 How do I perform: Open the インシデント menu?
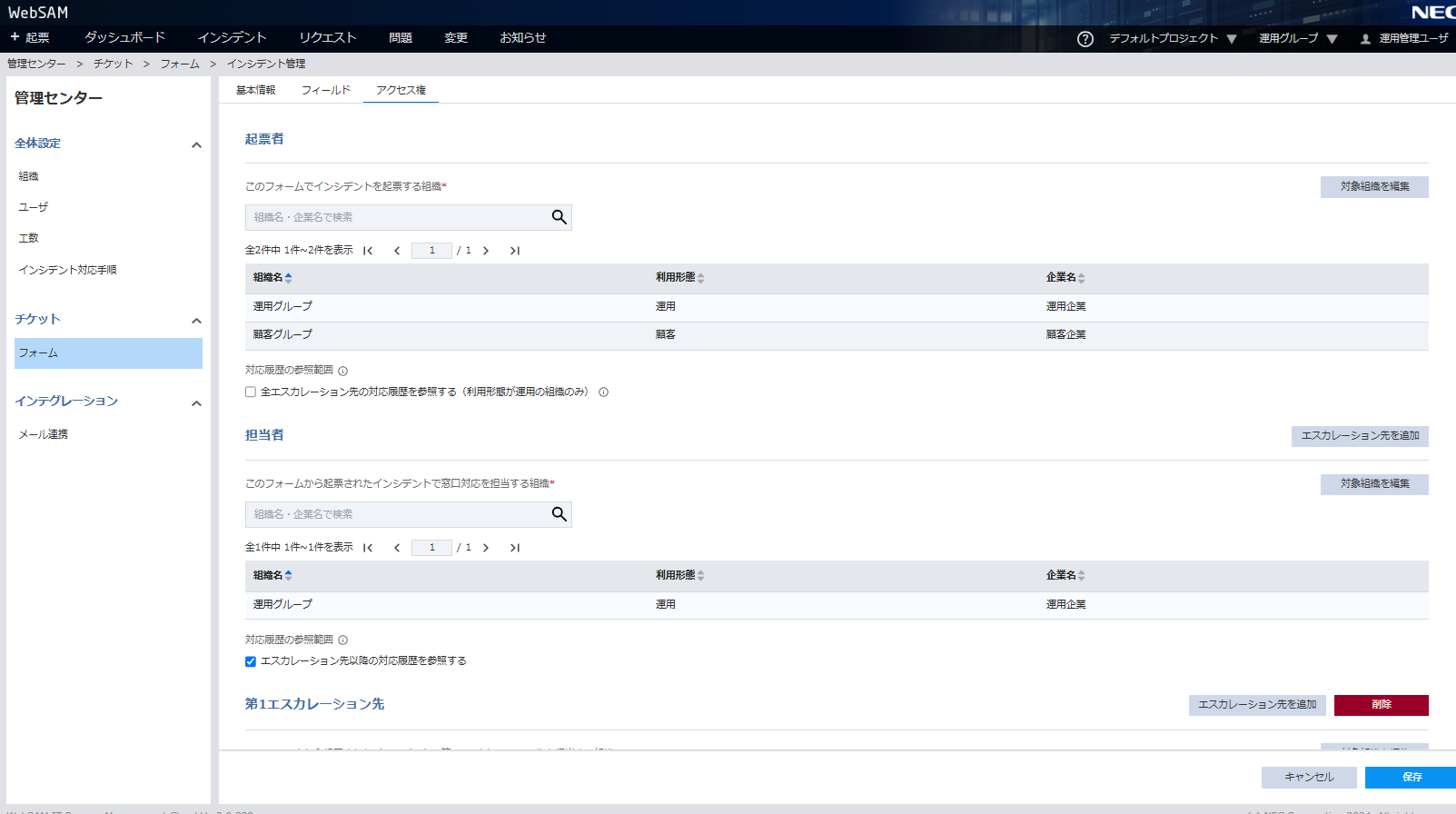(x=232, y=38)
